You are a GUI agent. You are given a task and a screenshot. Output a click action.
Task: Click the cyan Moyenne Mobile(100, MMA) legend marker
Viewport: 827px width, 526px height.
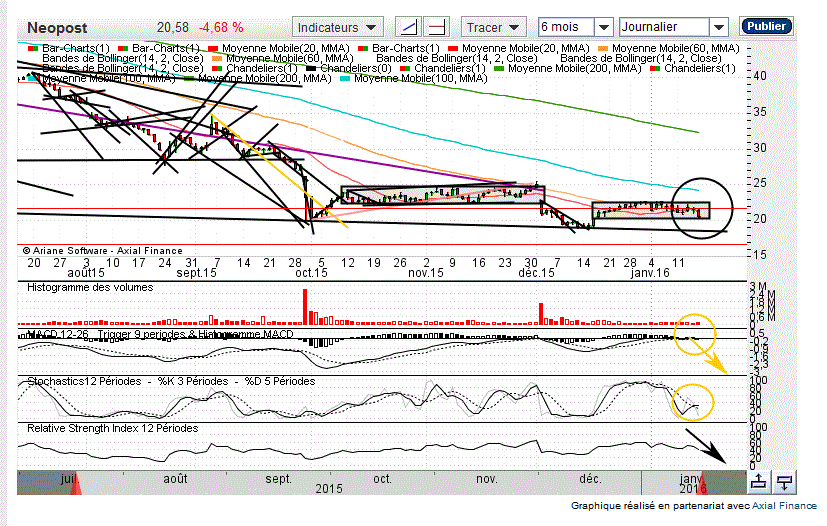coord(347,78)
